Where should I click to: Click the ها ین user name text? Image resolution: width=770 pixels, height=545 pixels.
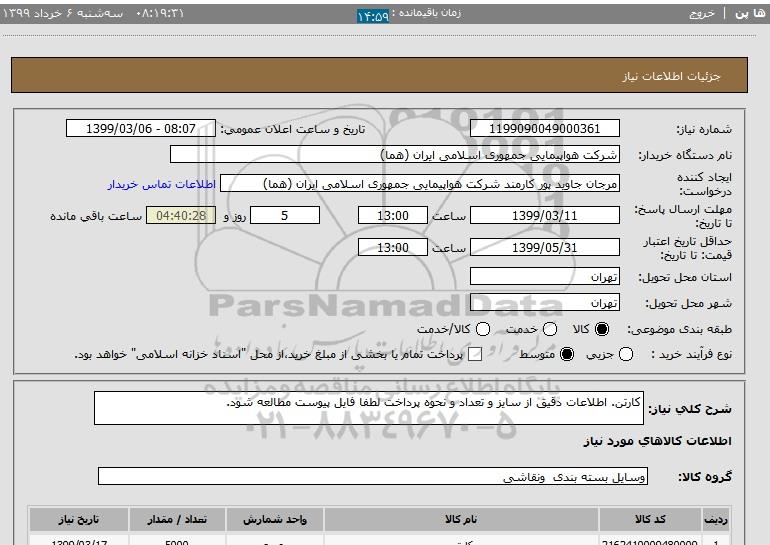750,13
